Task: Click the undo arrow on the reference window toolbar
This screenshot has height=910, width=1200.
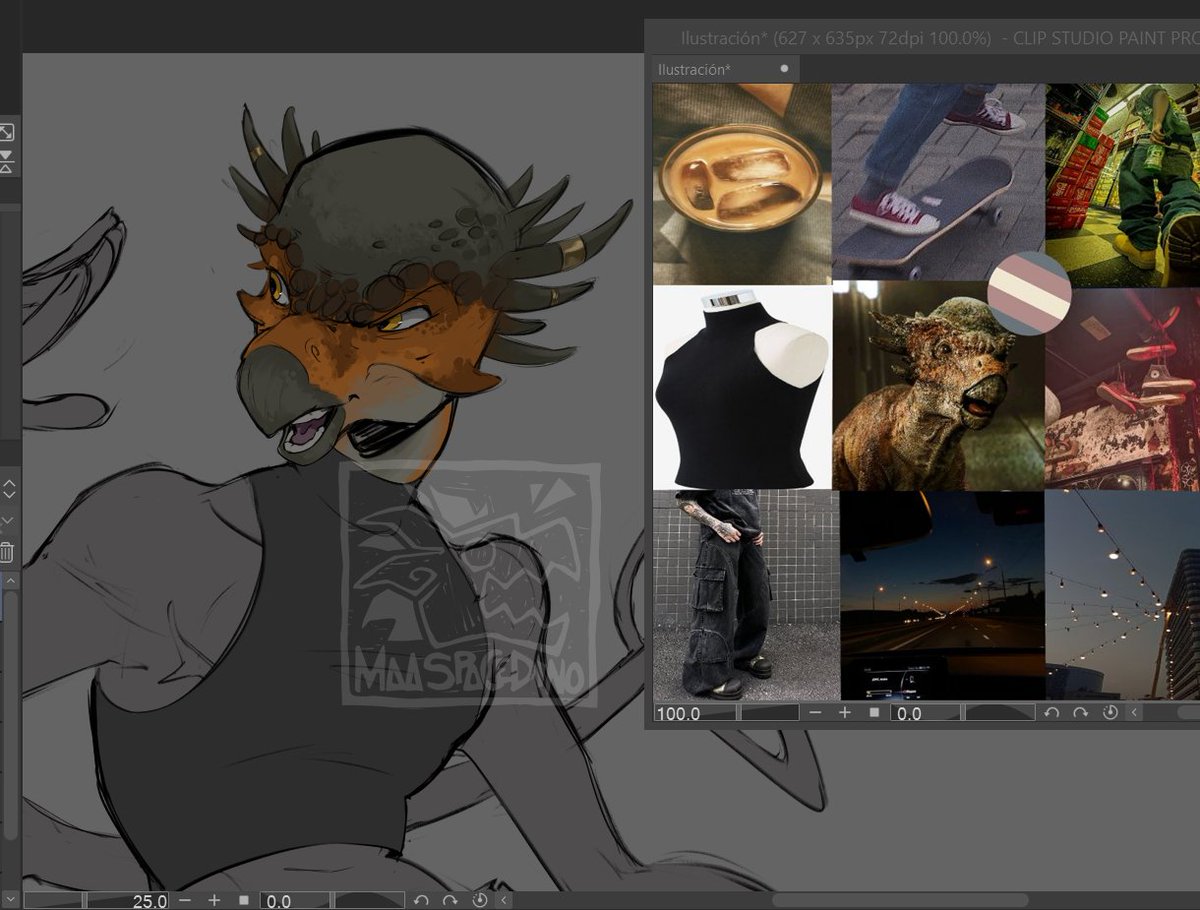Action: tap(1051, 714)
